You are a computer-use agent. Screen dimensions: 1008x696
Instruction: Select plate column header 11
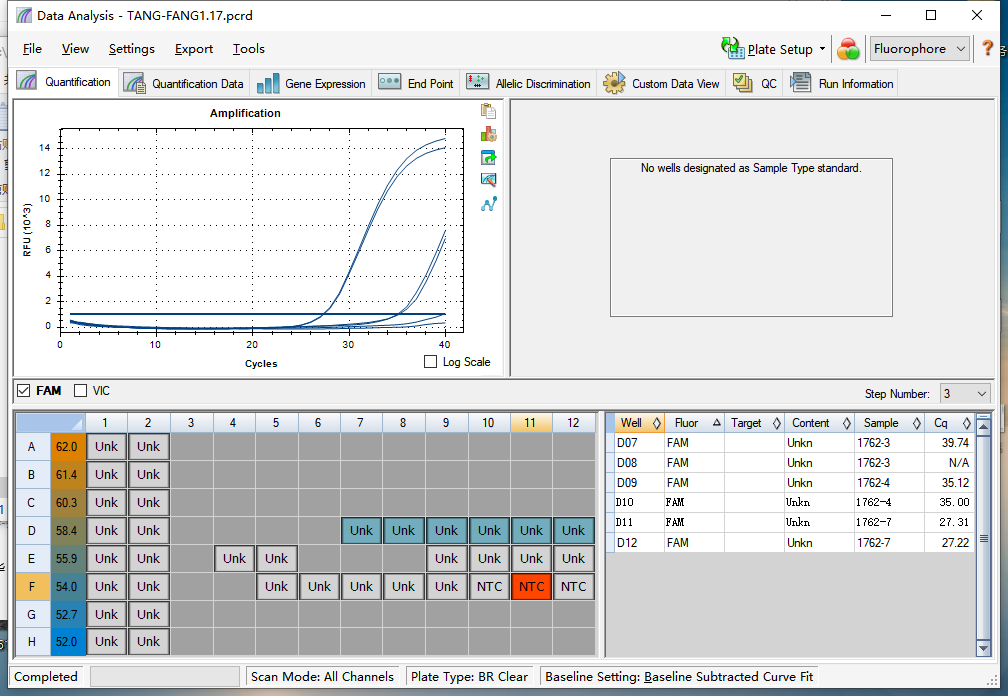(531, 423)
